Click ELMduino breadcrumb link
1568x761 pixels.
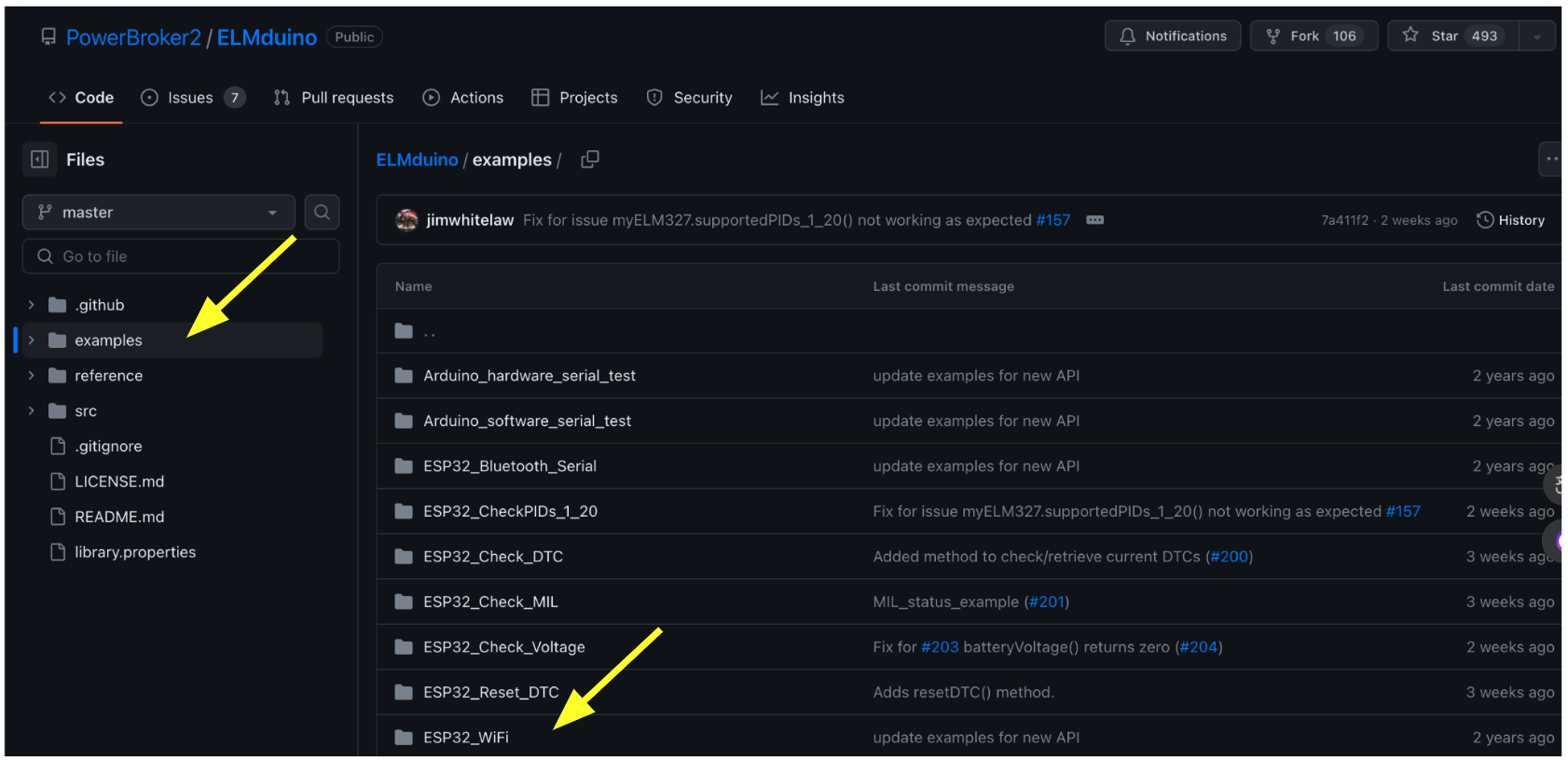click(x=417, y=159)
